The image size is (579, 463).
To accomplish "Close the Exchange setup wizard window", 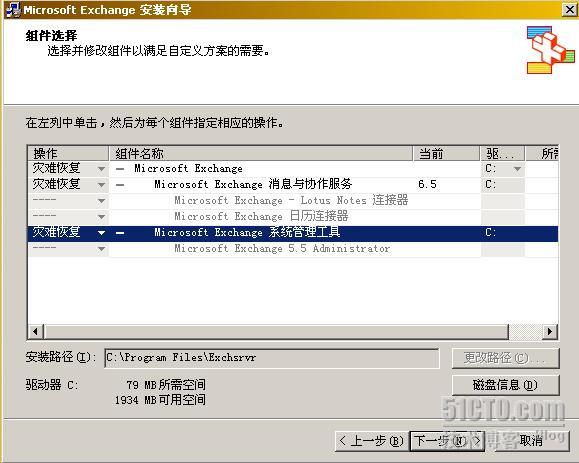I will [570, 10].
